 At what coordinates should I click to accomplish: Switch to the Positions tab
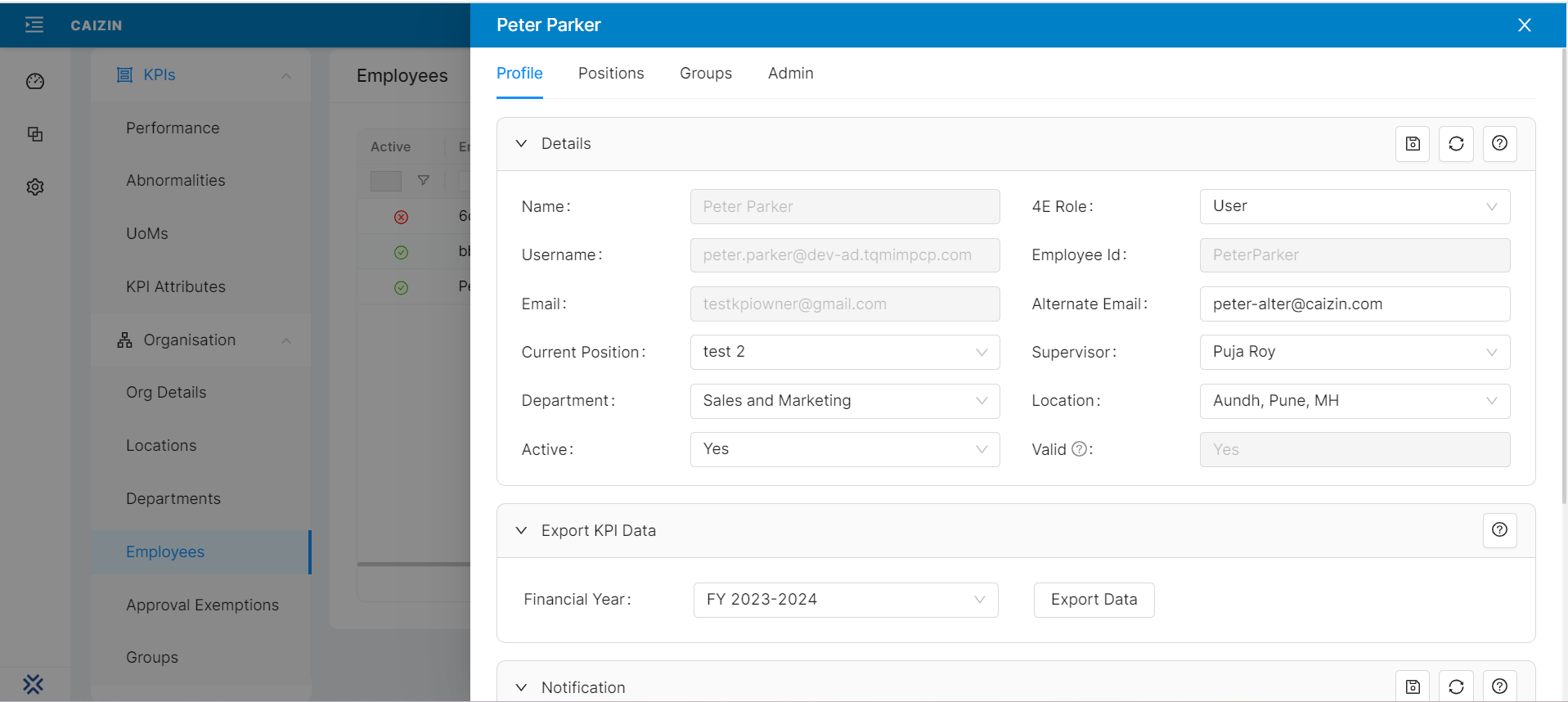click(611, 74)
